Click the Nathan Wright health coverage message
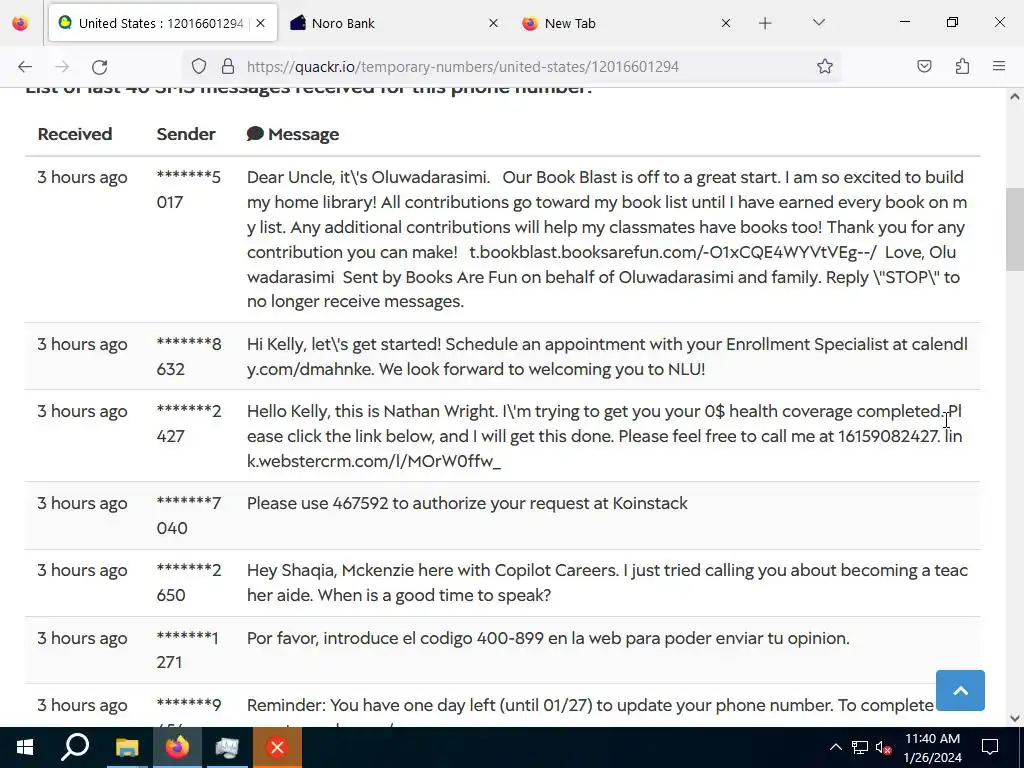Image resolution: width=1024 pixels, height=768 pixels. coord(605,436)
